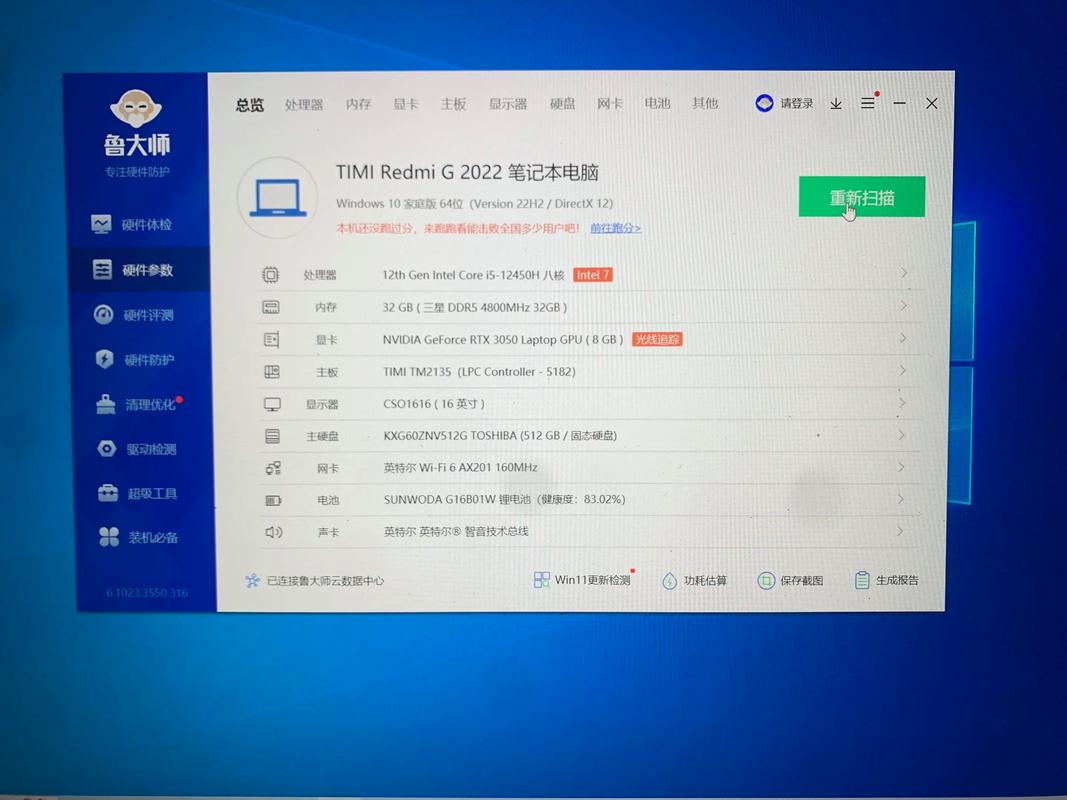Open the hamburger menu at top right
Screen dimensions: 1067x800
[x=867, y=103]
